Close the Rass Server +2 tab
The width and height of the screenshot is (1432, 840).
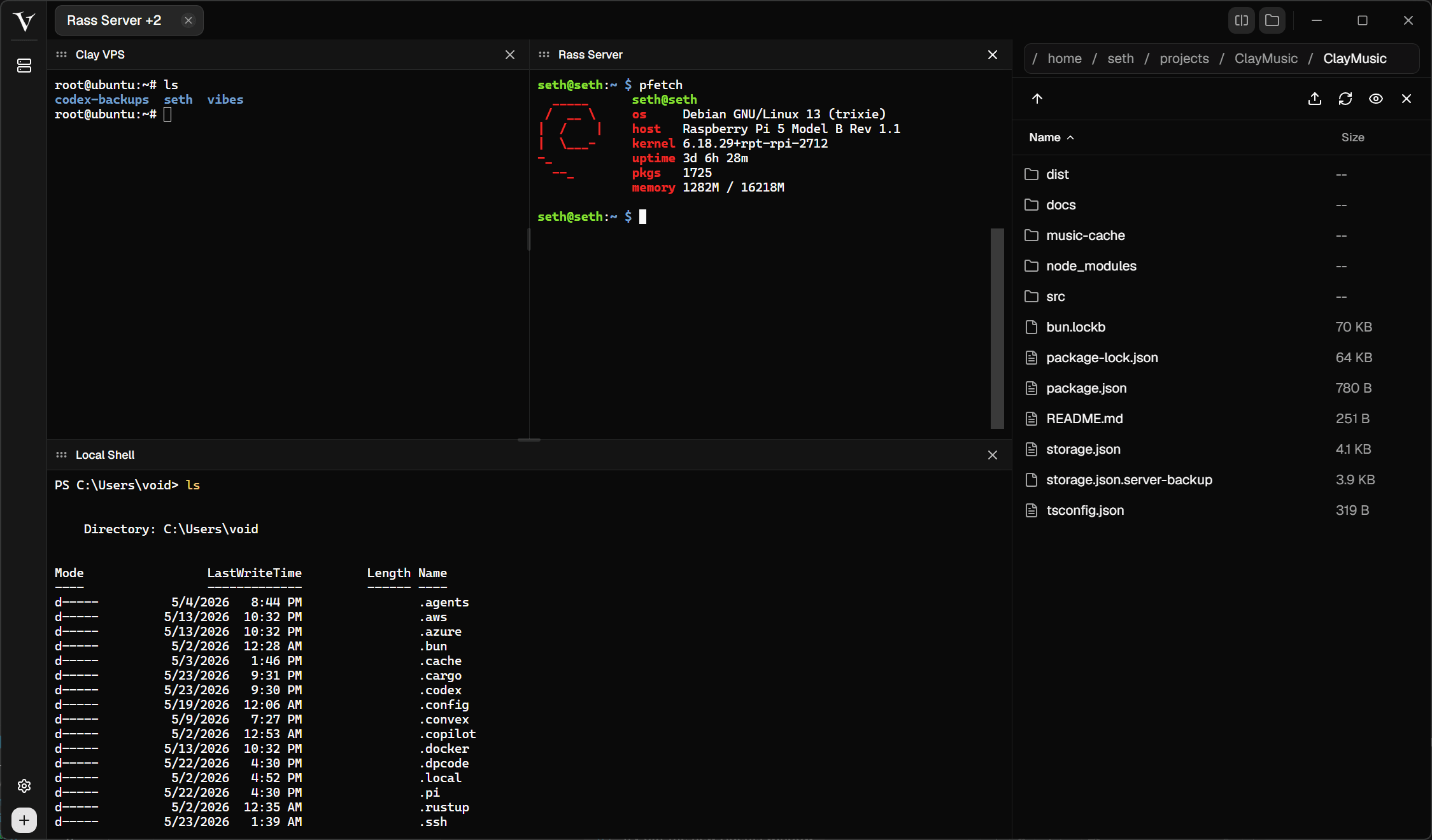188,20
